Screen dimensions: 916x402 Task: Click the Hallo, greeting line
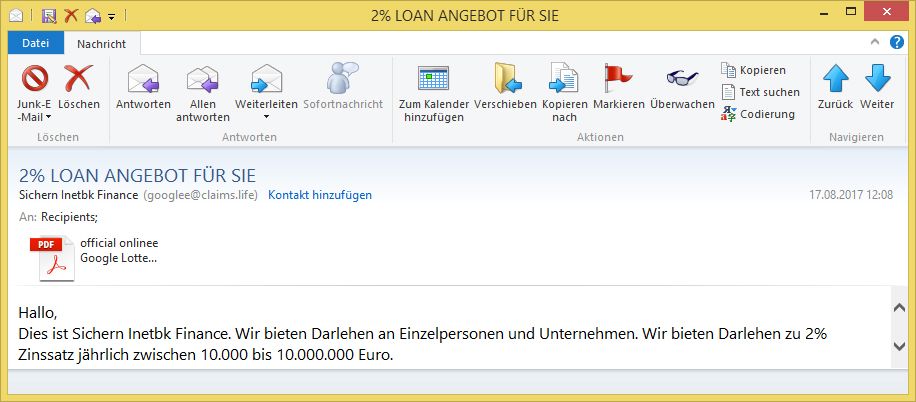tap(38, 313)
